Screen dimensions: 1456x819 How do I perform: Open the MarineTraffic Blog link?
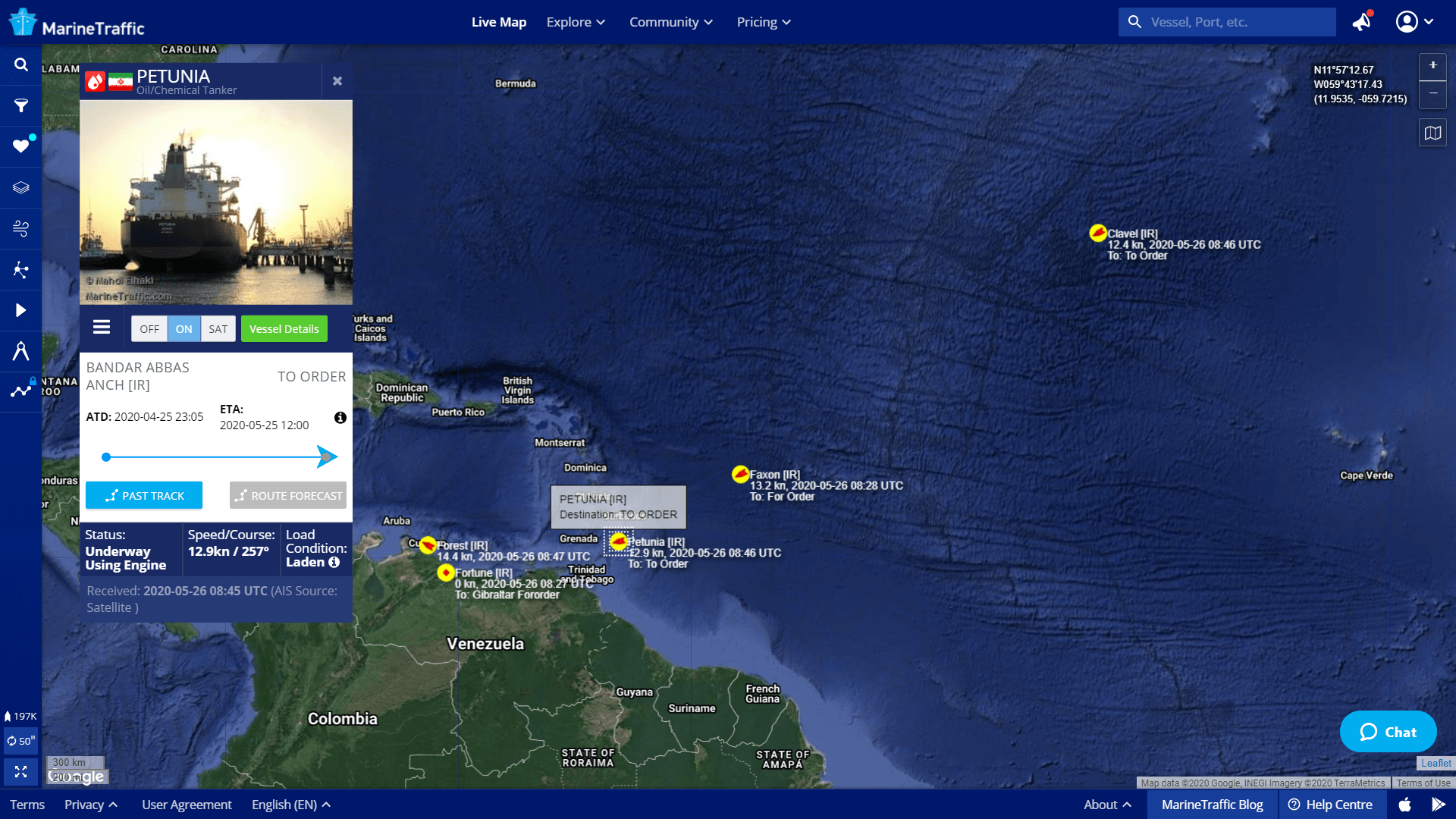click(x=1212, y=805)
